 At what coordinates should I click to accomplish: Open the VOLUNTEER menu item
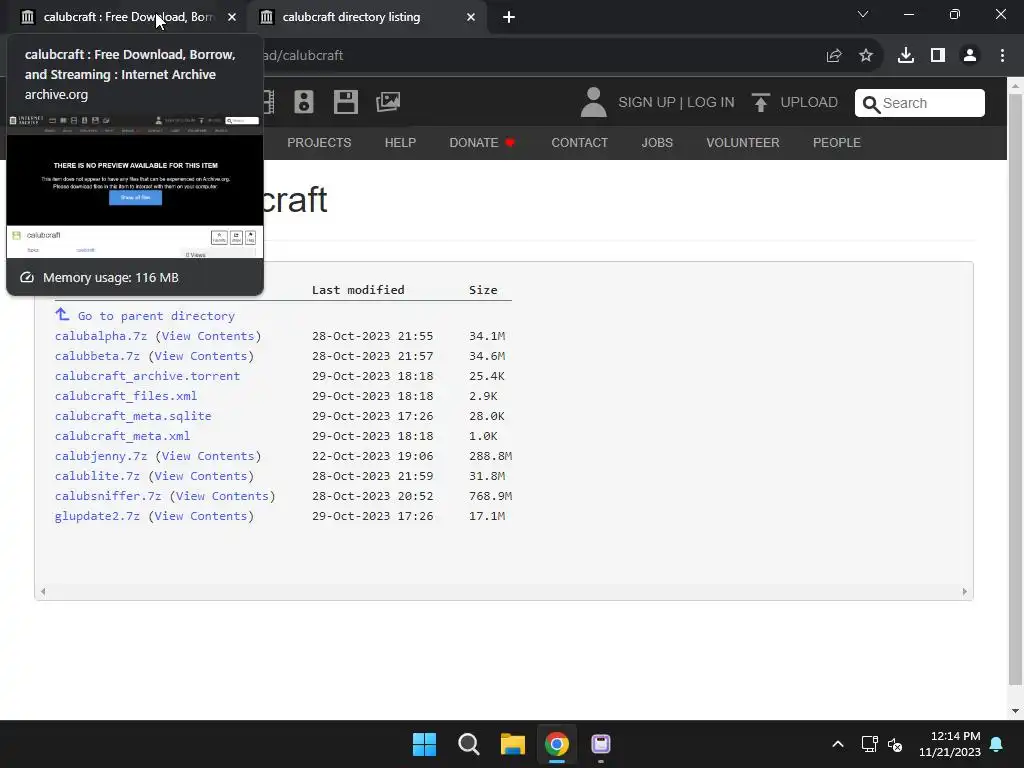coord(743,142)
